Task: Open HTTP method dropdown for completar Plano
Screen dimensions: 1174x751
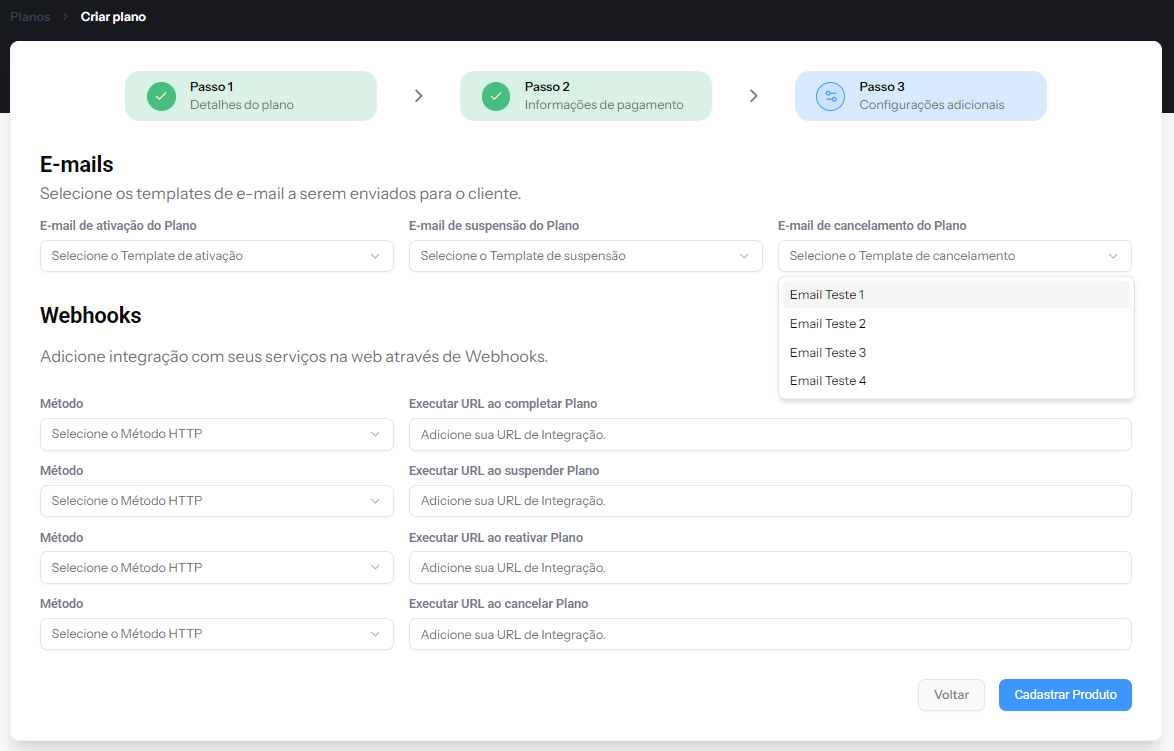Action: pos(216,434)
